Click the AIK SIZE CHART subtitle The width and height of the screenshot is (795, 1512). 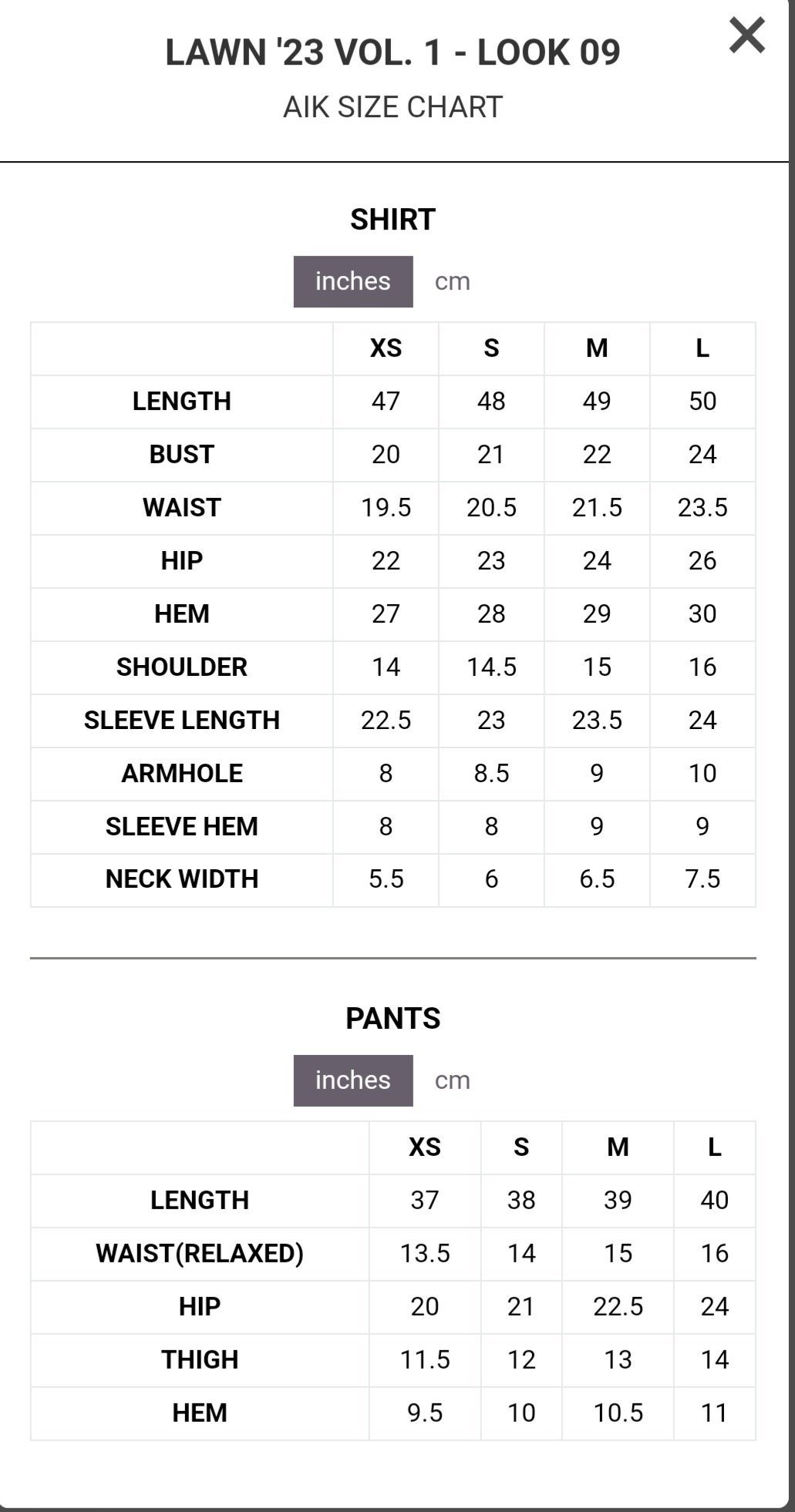(x=392, y=107)
